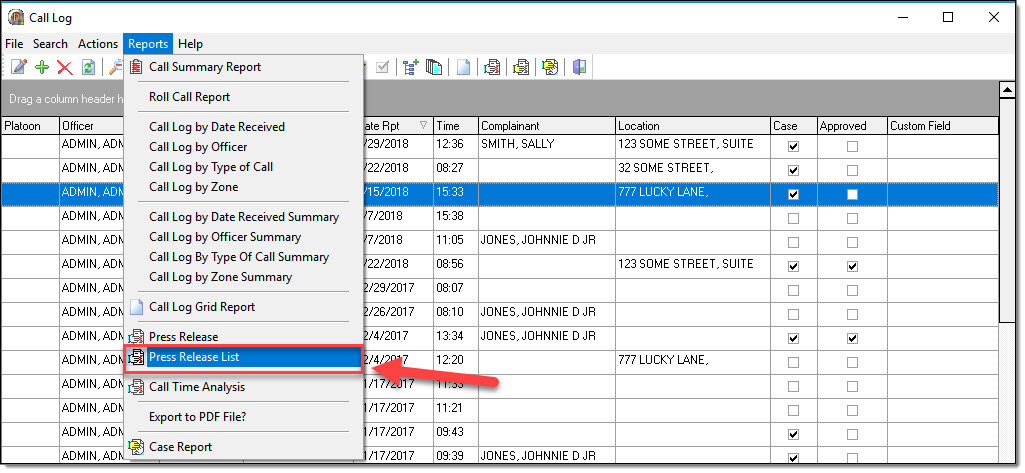
Task: Open the Actions menu
Action: tap(98, 44)
